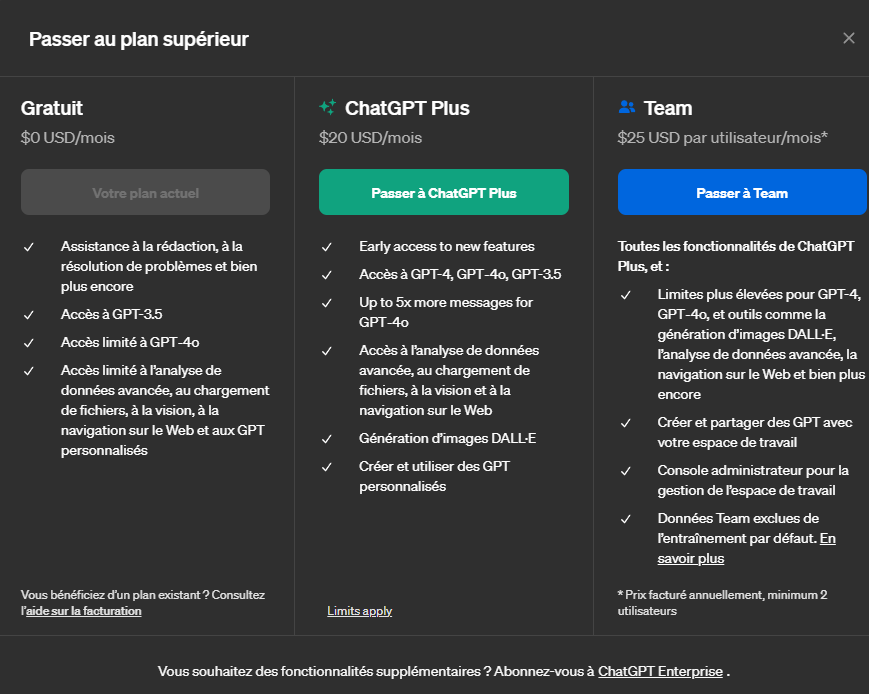Screen dimensions: 869x694
Task: Open the aide sur la facturation link
Action: click(x=84, y=611)
